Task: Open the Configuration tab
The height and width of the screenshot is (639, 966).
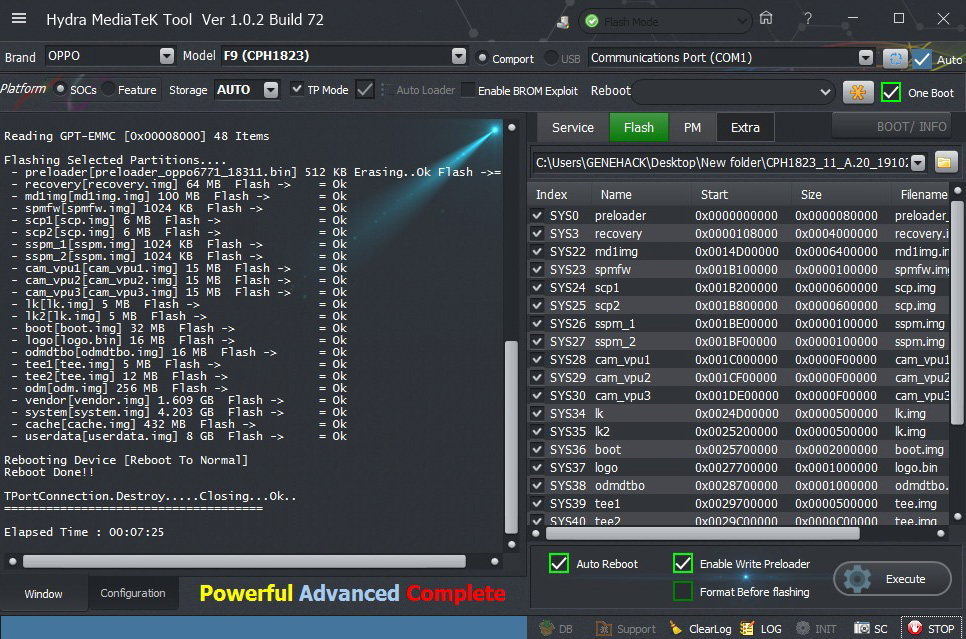Action: pos(133,593)
